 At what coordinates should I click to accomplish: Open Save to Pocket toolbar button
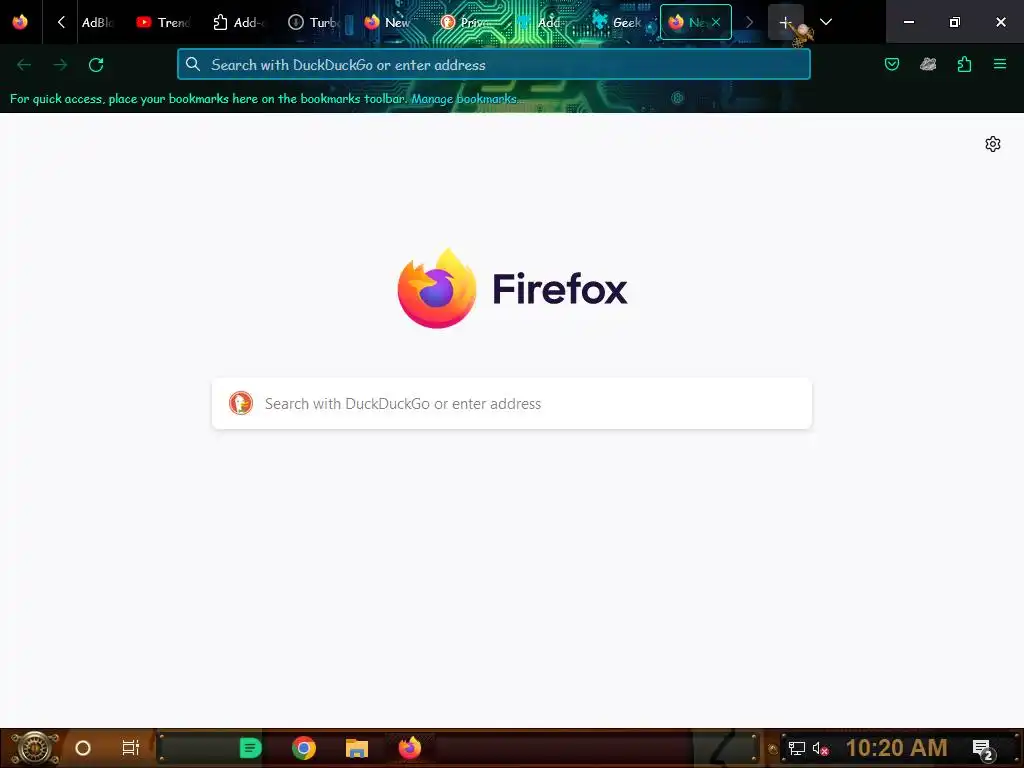[891, 64]
